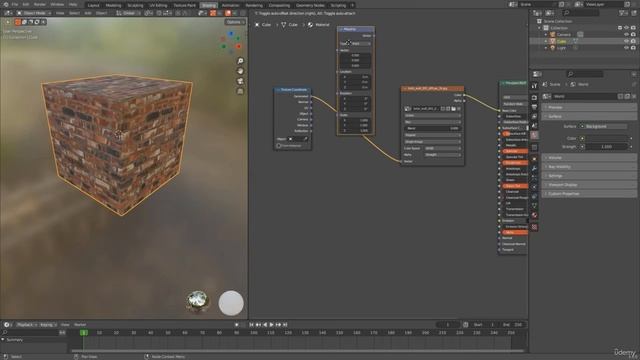640x360 pixels.
Task: Open the viewport Options dropdown
Action: click(x=235, y=22)
